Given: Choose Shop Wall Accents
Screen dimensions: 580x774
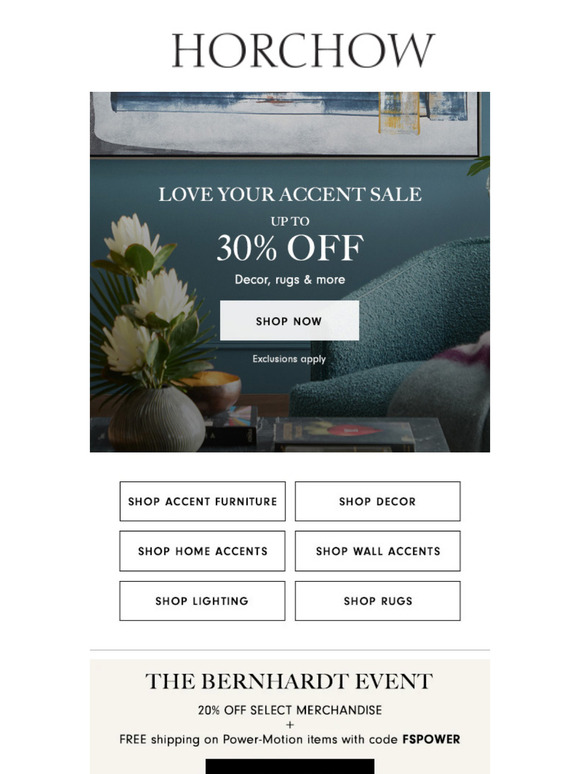Looking at the screenshot, I should pyautogui.click(x=378, y=551).
